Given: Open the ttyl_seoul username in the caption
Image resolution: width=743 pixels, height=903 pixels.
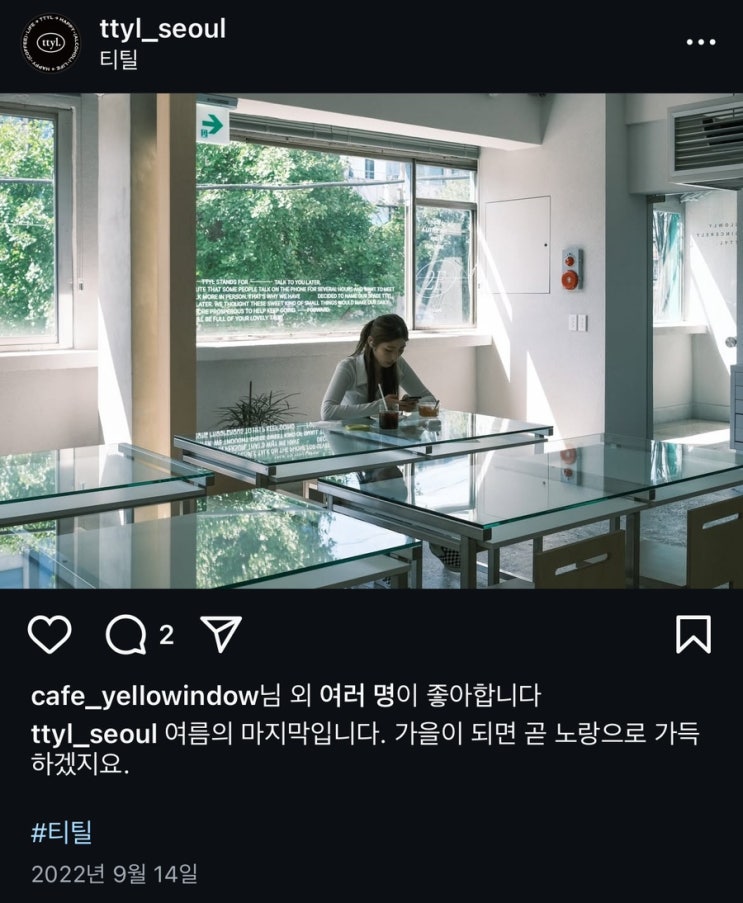Looking at the screenshot, I should [94, 734].
